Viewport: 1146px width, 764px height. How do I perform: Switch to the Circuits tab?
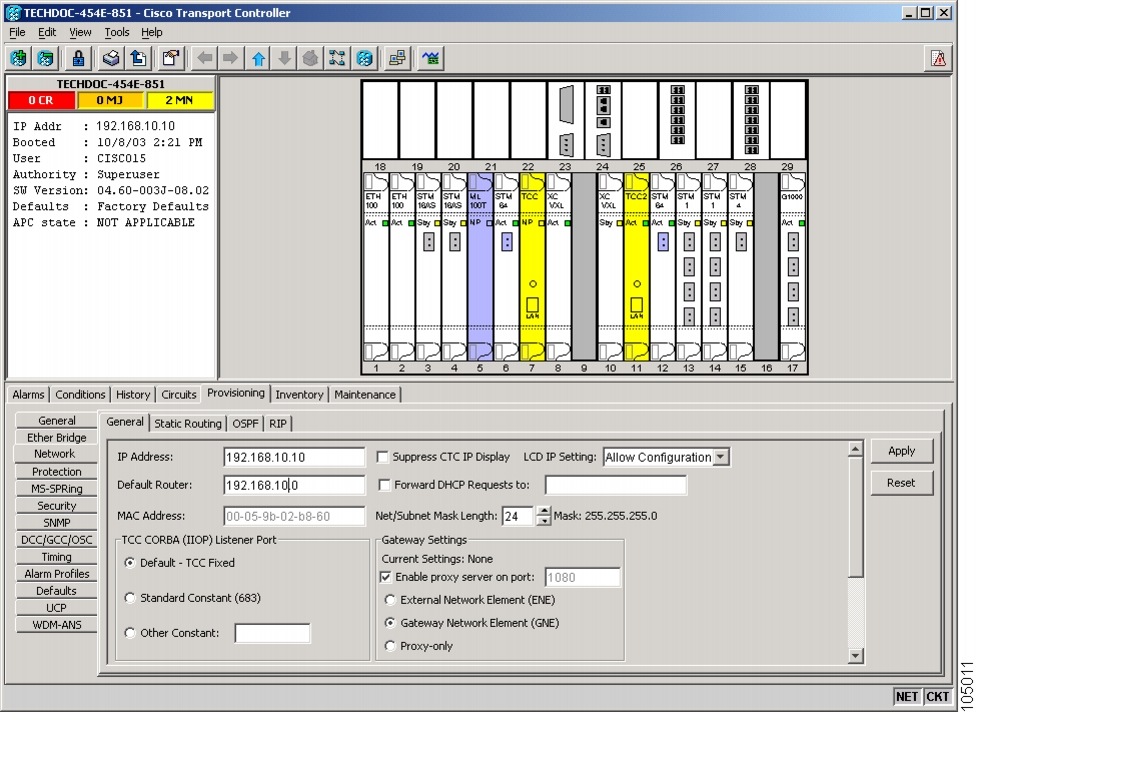point(178,395)
